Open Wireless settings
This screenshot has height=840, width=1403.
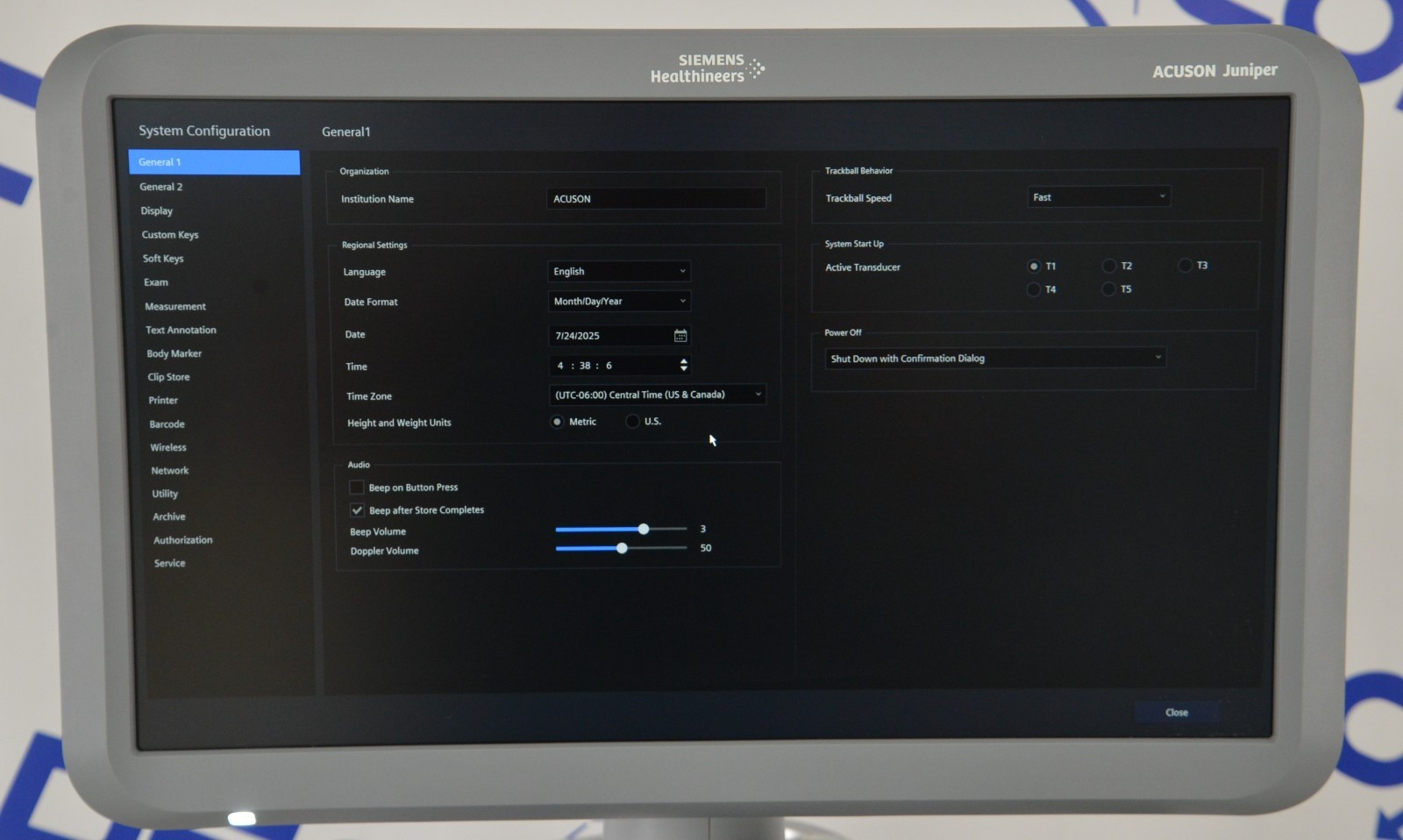168,448
